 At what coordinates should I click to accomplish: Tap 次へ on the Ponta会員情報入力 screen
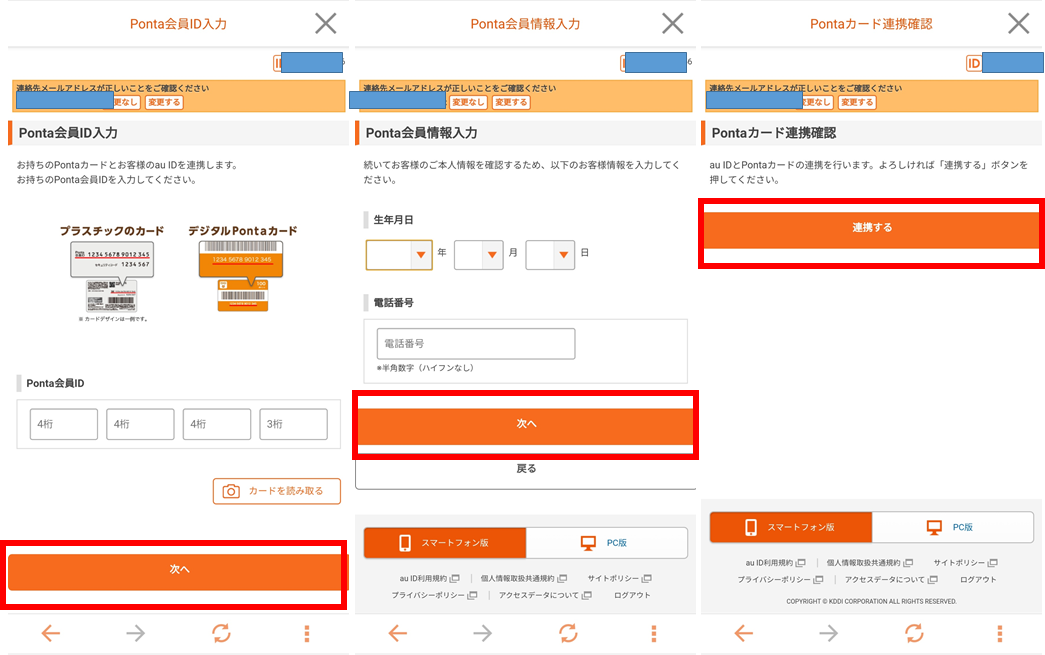click(526, 426)
